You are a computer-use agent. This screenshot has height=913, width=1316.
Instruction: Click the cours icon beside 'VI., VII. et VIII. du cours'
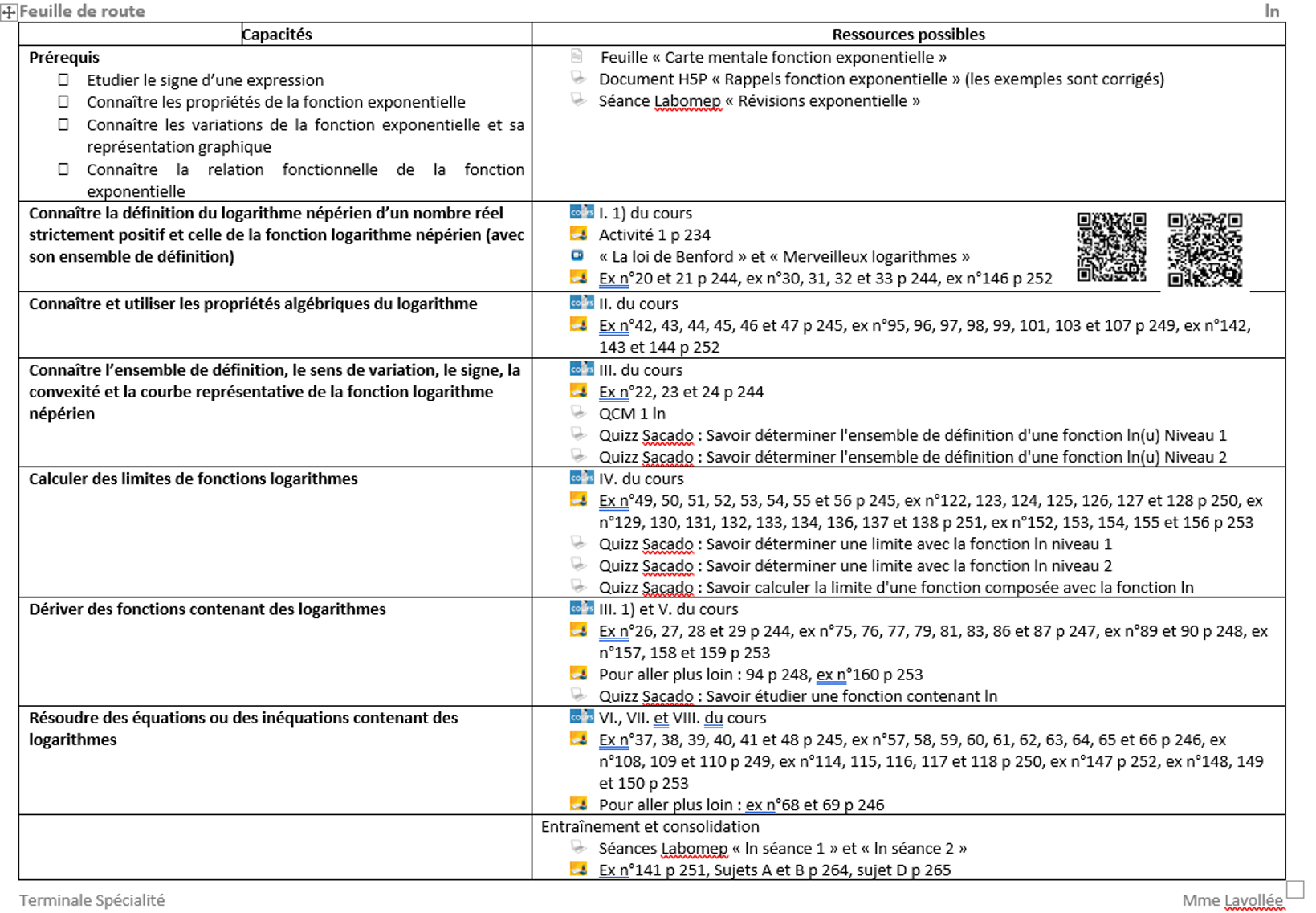coord(581,716)
